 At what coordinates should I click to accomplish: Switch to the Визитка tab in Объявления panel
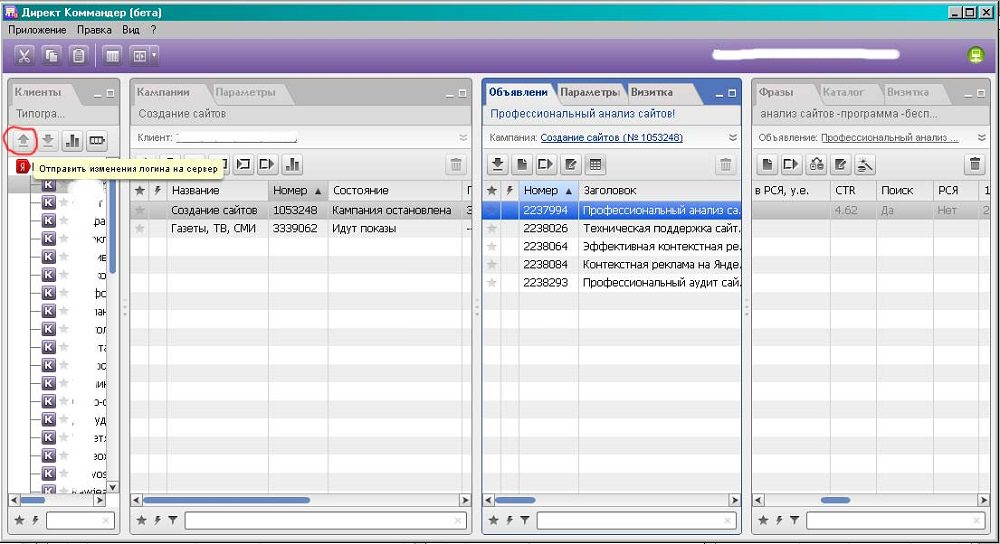(652, 92)
